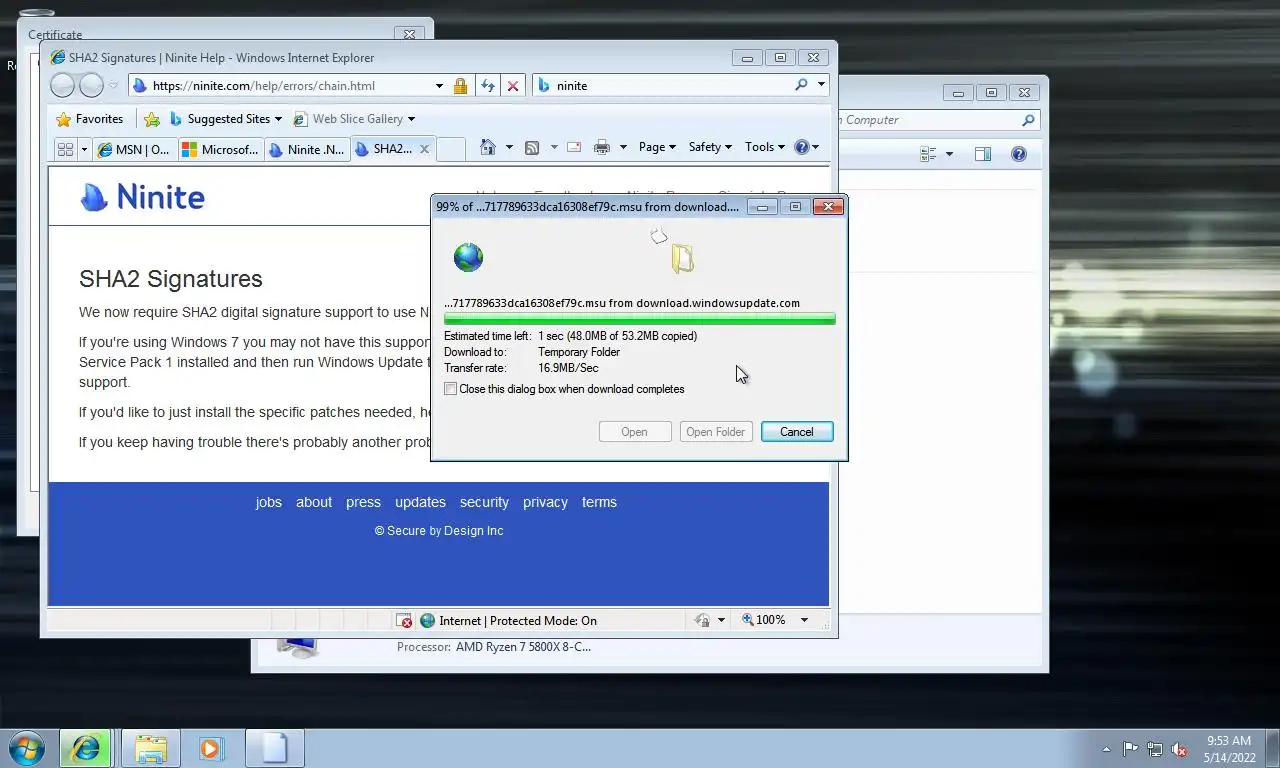Click the network tray icon
Viewport: 1280px width, 768px height.
1155,748
